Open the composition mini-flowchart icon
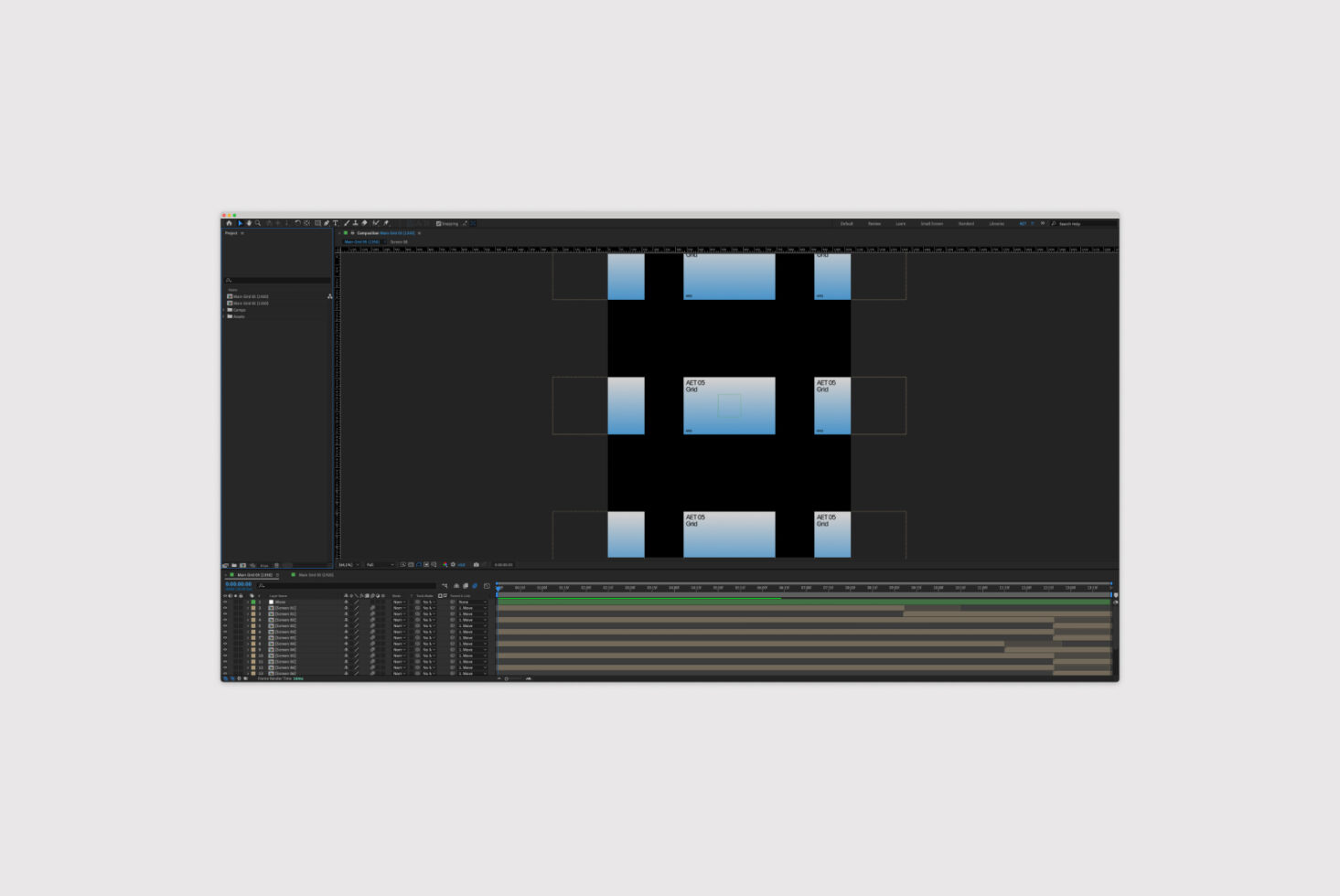This screenshot has width=1340, height=896. (x=445, y=586)
